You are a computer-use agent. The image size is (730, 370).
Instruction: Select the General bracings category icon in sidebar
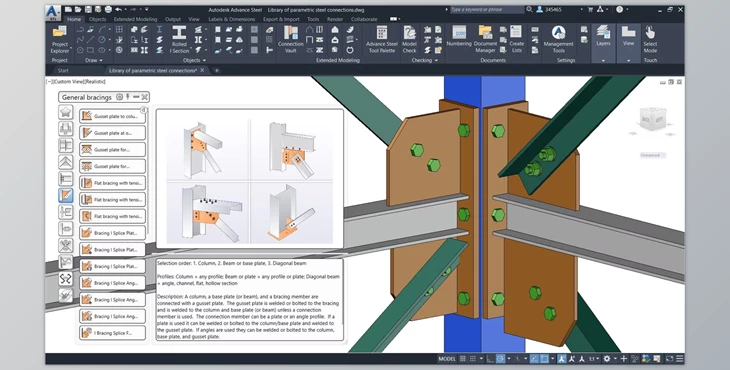(x=66, y=195)
